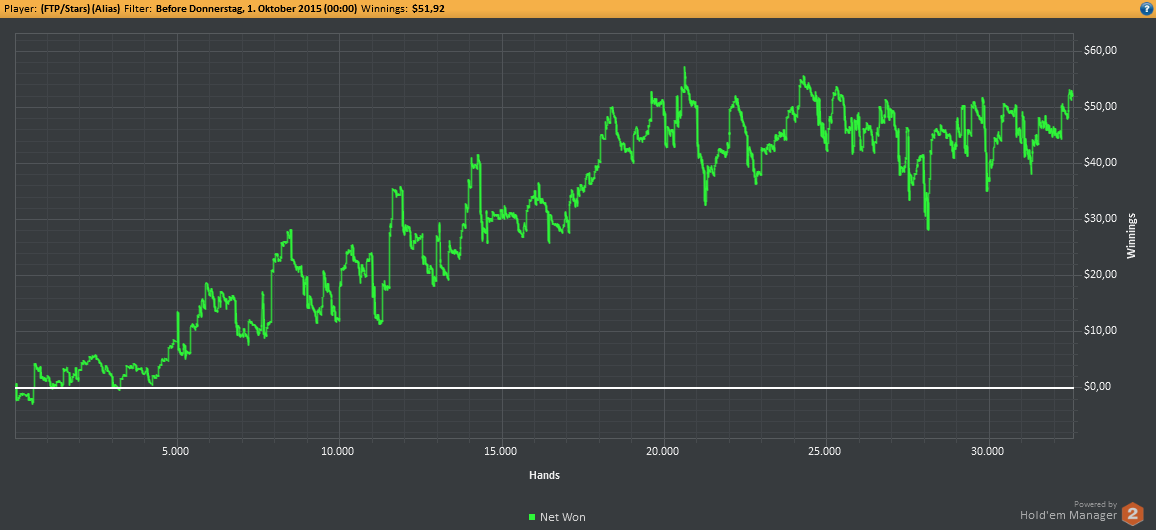Screen dimensions: 1156x530
Task: Click the Player (FTP/Stars) (Alias) text
Action: (63, 8)
